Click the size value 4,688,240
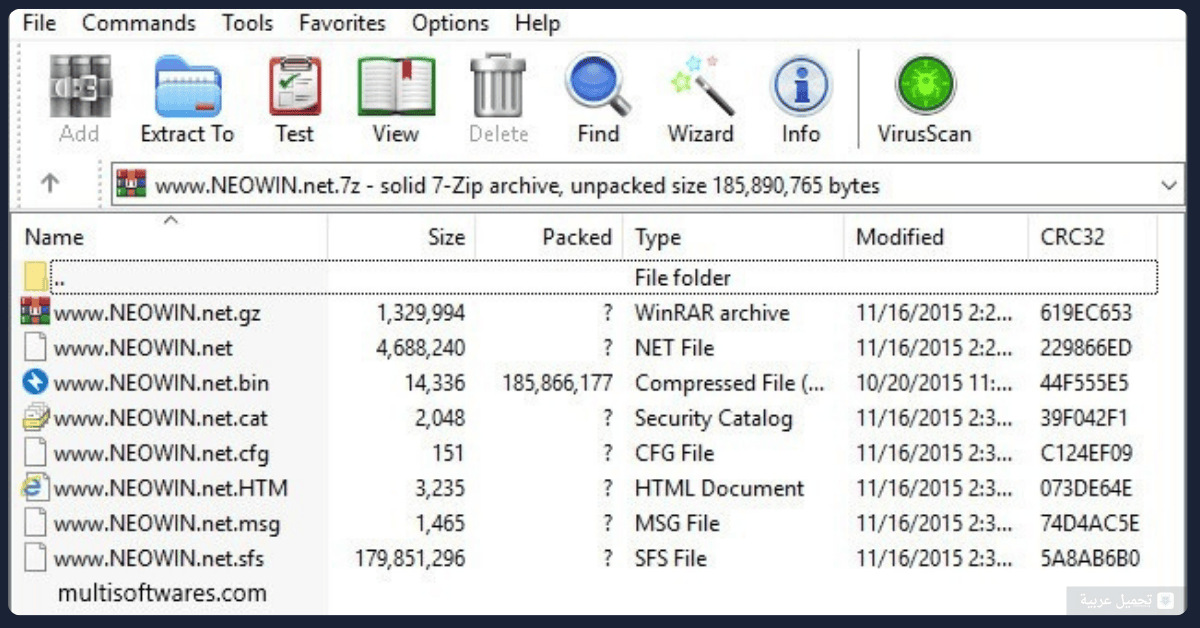Viewport: 1200px width, 628px height. pos(421,348)
